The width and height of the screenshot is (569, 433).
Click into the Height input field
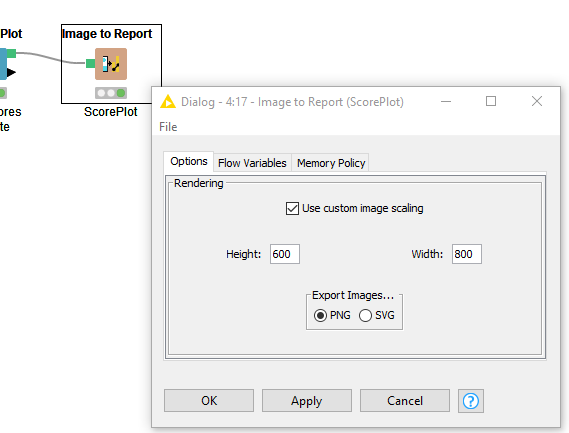[285, 254]
